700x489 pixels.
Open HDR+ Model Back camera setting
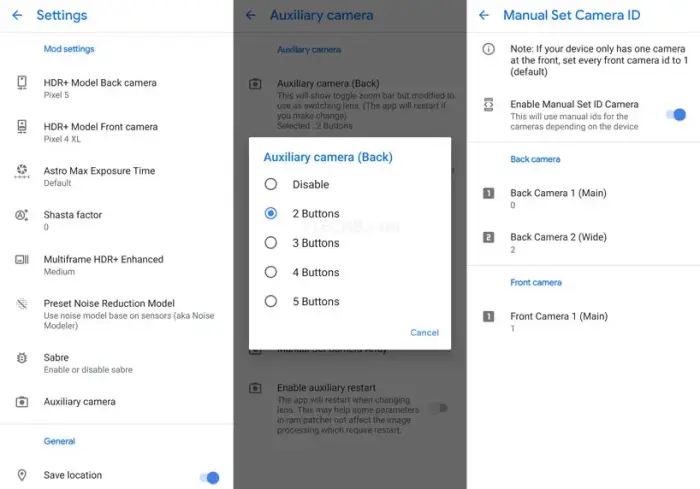click(117, 88)
